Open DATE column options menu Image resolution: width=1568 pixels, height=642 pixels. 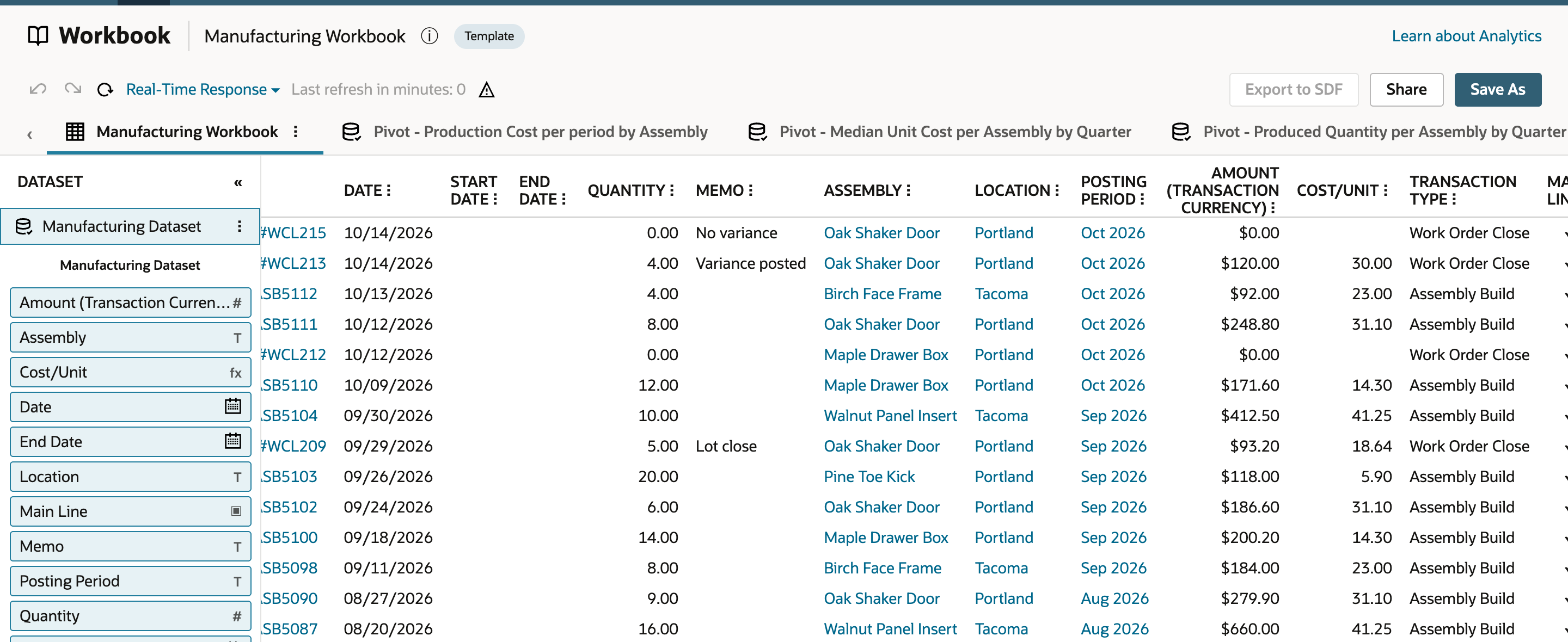388,190
